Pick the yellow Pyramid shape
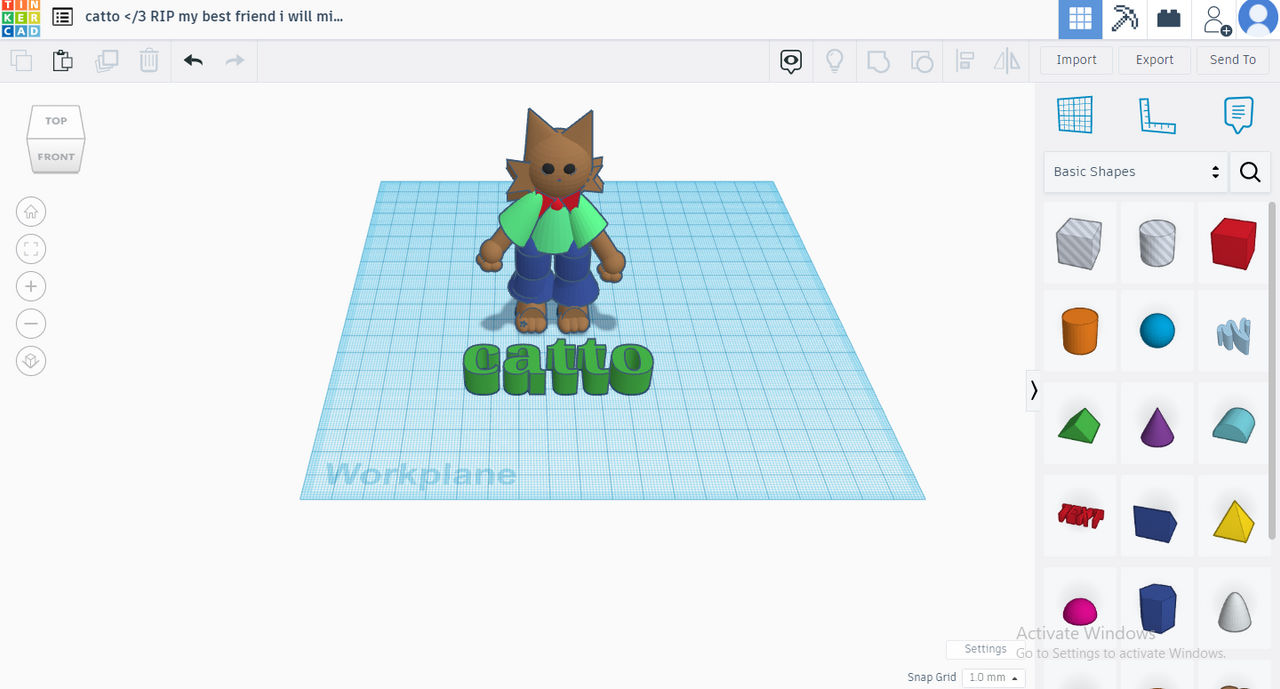Viewport: 1280px width, 689px height. coord(1233,520)
